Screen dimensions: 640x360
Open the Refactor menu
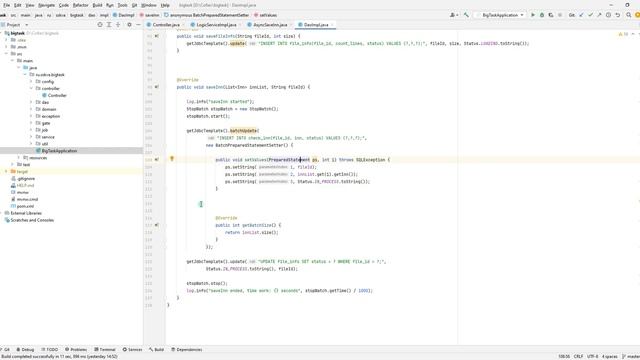click(80, 5)
